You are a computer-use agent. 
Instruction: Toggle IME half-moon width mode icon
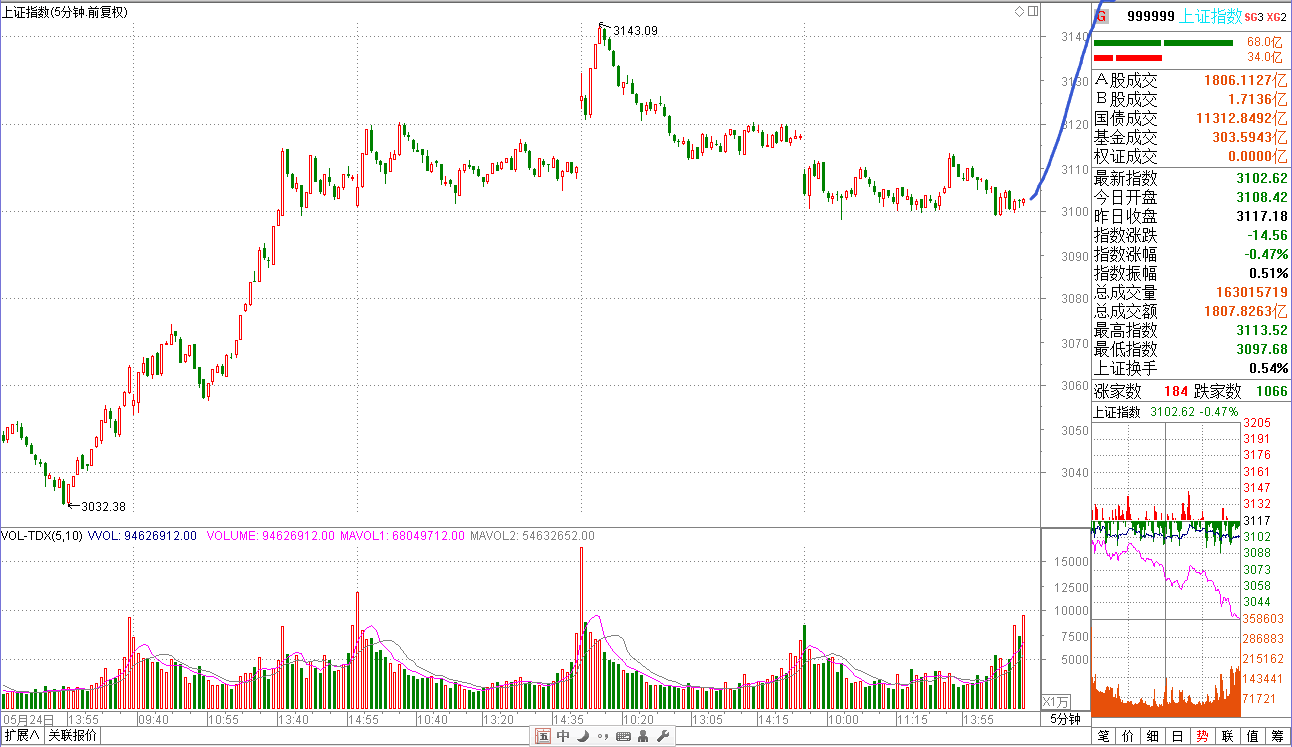point(583,737)
